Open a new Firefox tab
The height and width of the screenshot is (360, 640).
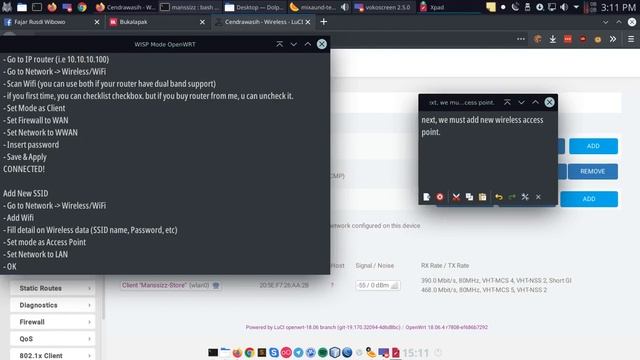click(x=324, y=22)
